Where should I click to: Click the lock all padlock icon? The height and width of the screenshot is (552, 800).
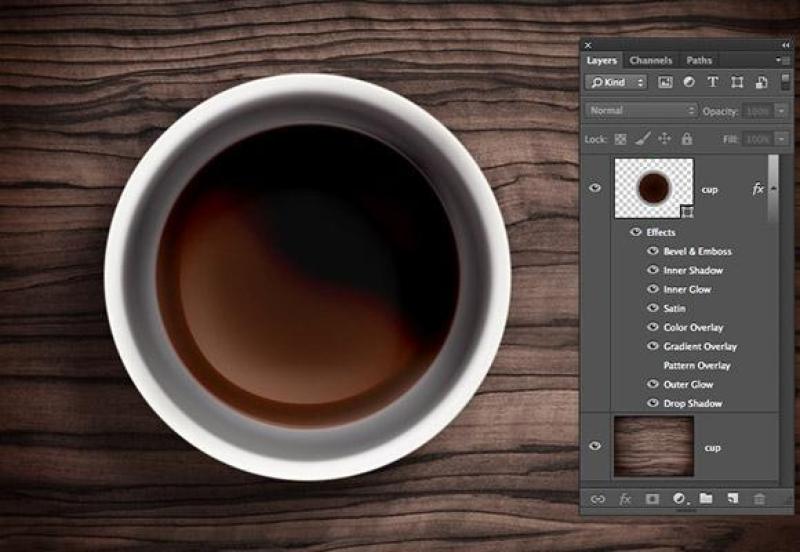tap(686, 139)
